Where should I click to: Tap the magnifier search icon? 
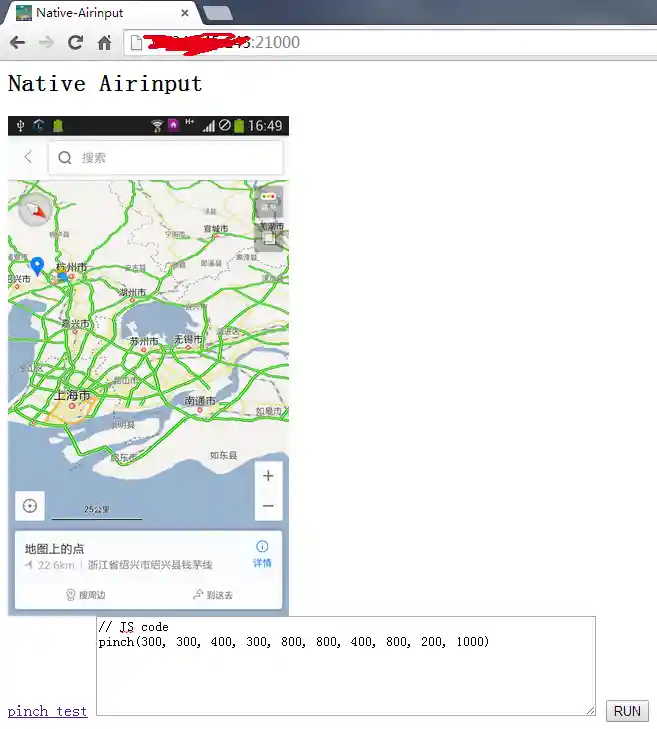(x=65, y=158)
